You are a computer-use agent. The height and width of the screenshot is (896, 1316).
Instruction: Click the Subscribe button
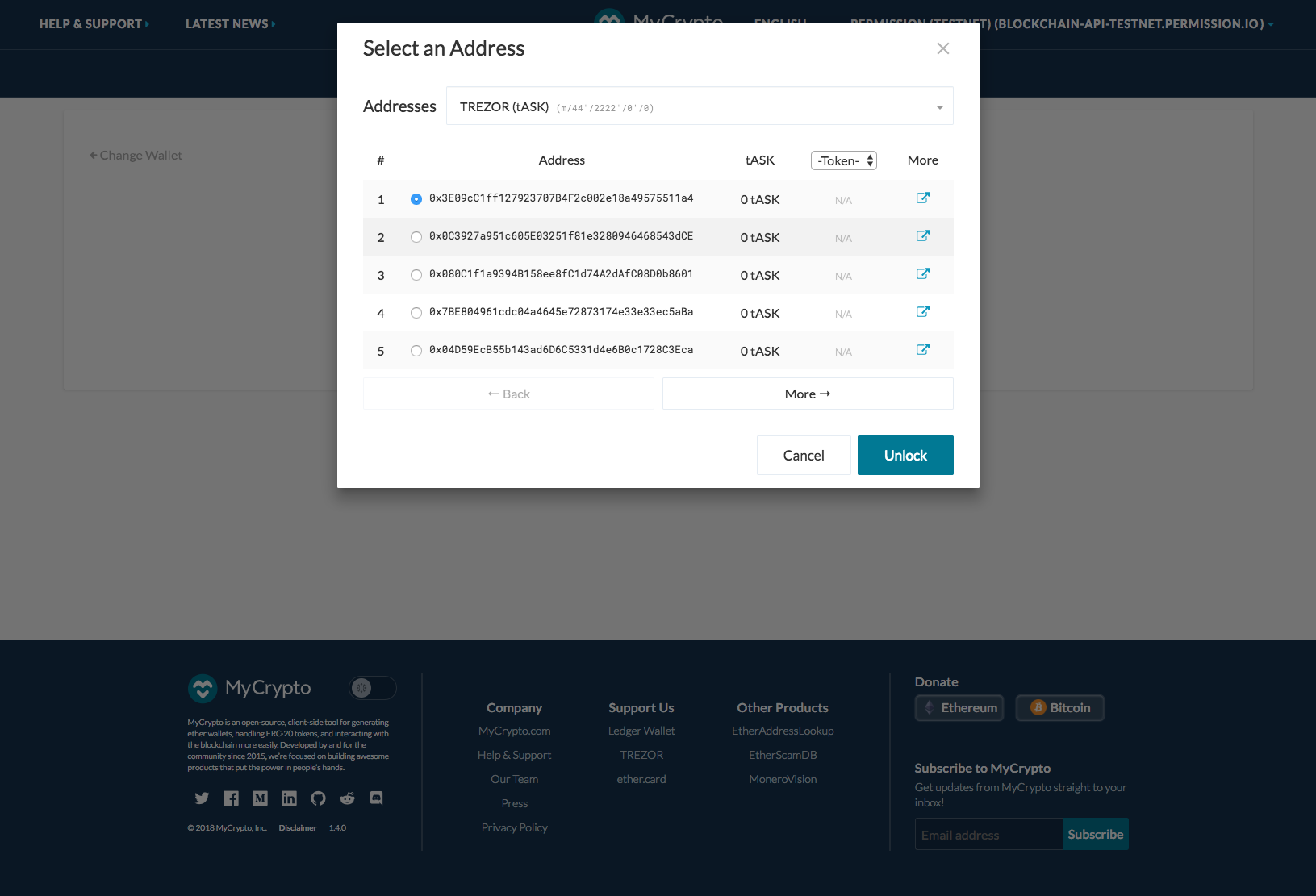(1095, 834)
